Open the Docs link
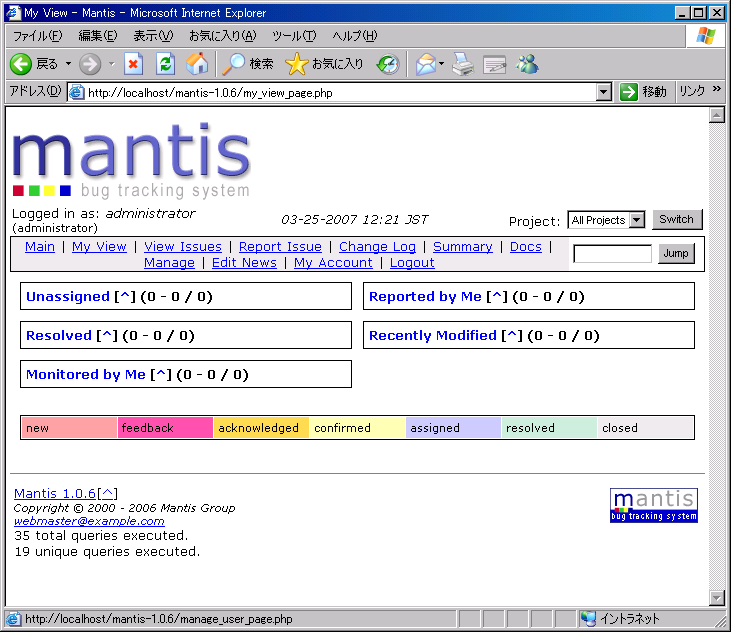The image size is (731, 632). [526, 247]
